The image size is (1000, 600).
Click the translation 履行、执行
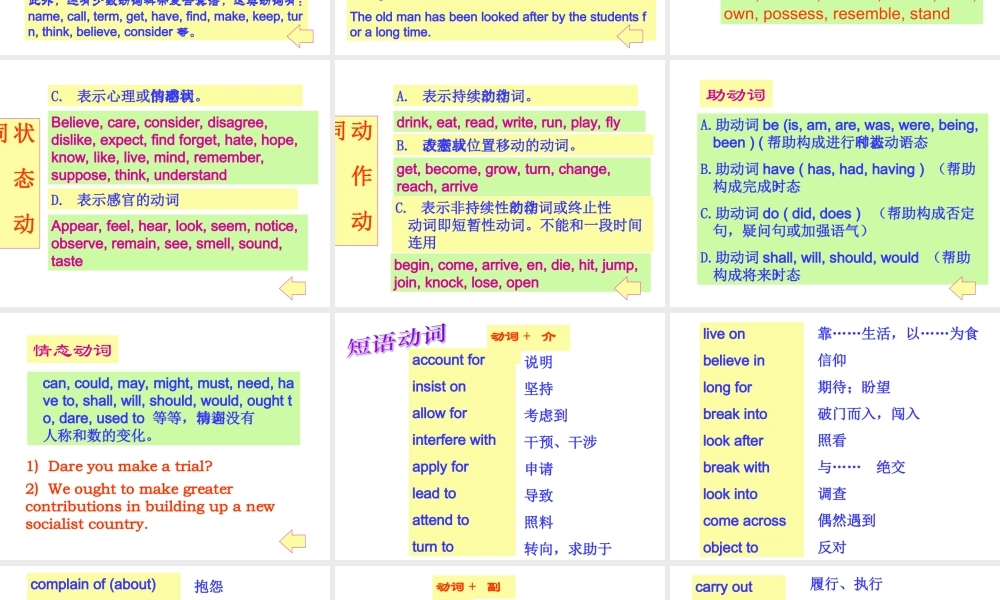[x=846, y=584]
